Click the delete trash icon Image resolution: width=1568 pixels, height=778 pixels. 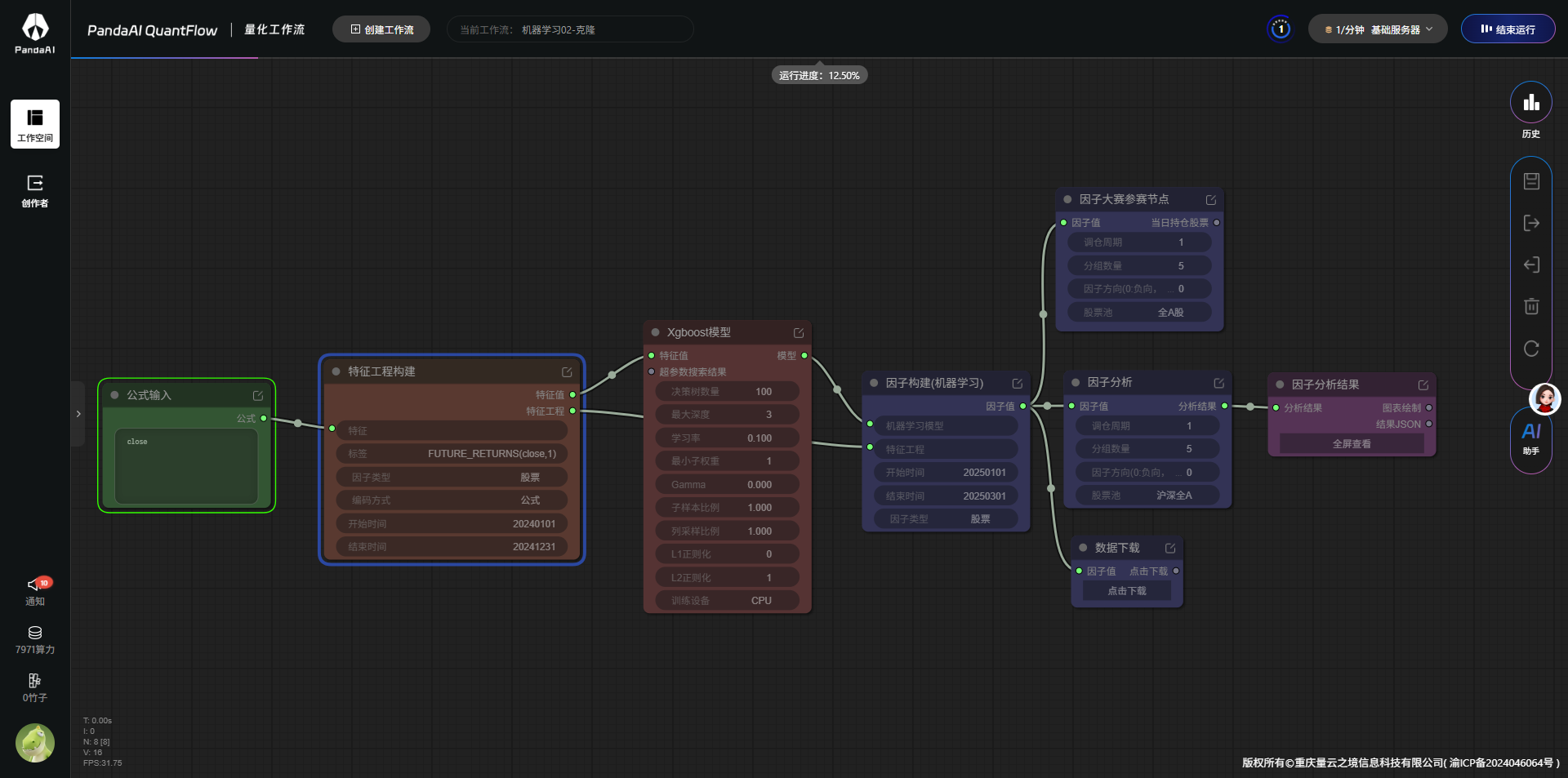click(1531, 306)
